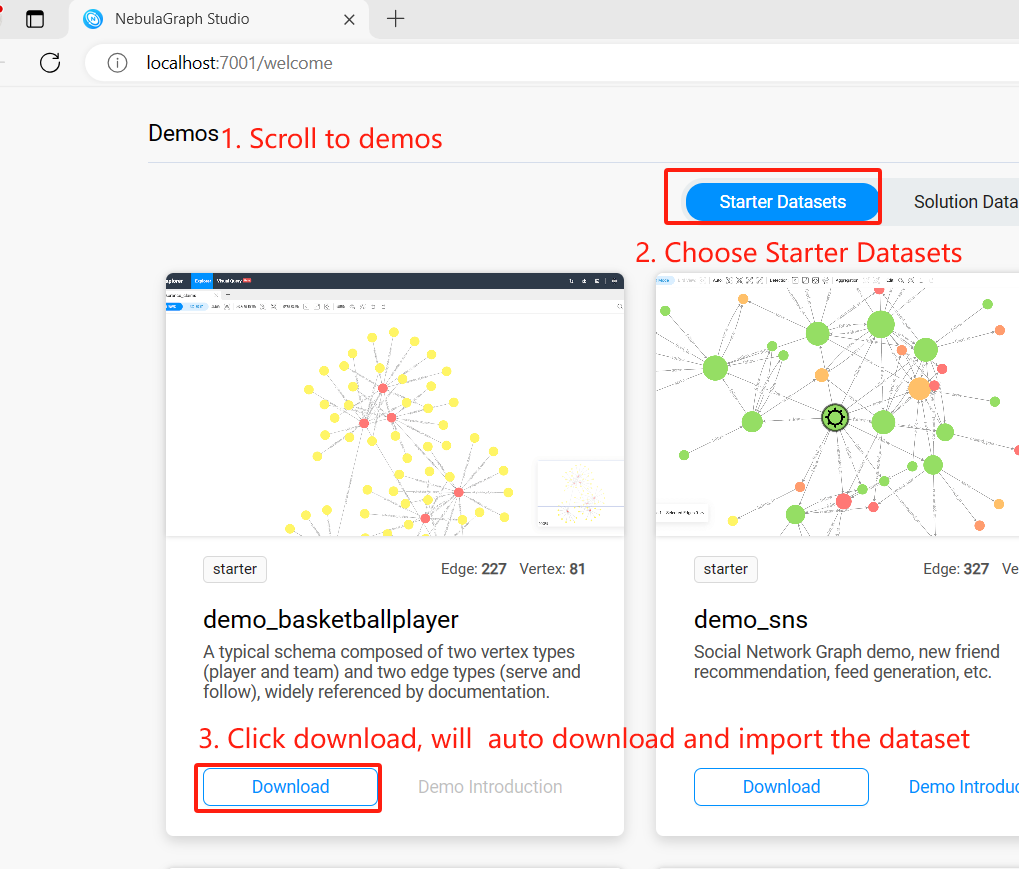This screenshot has height=869, width=1019.
Task: Click the starter tag on demo_basketballplayer card
Action: pyautogui.click(x=235, y=569)
